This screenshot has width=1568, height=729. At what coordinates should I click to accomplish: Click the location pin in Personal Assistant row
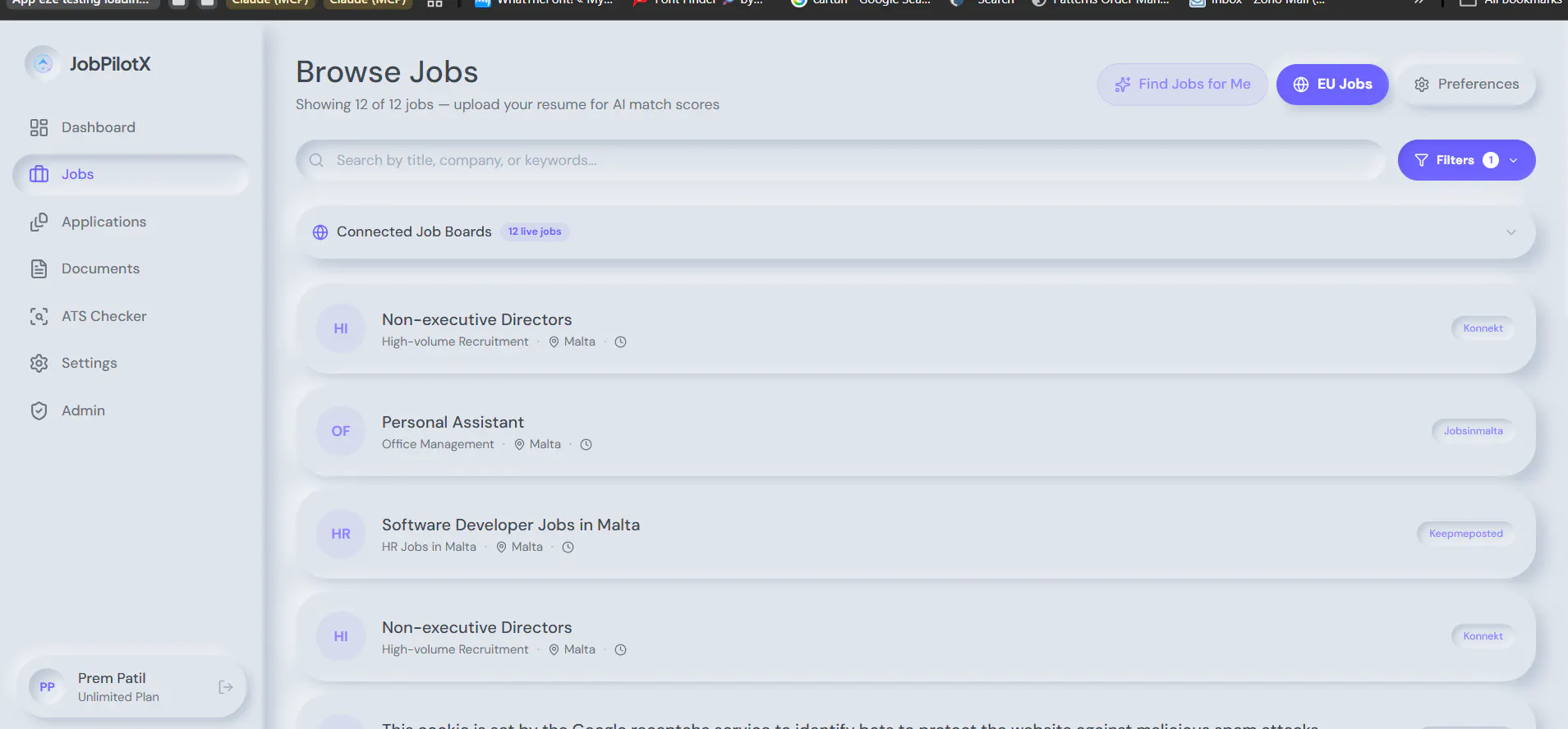coord(519,445)
